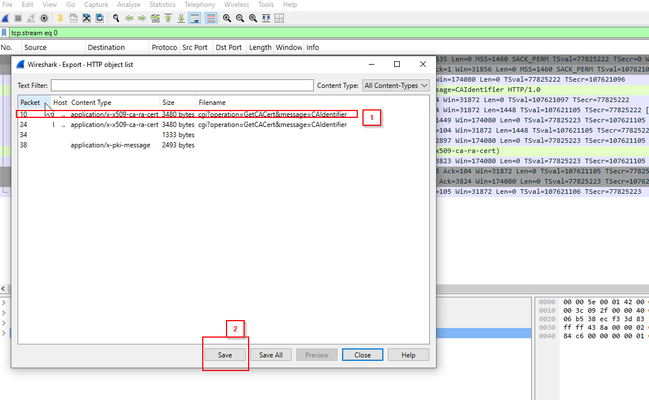Zoom in main window text
649x400 pixels.
[227, 18]
